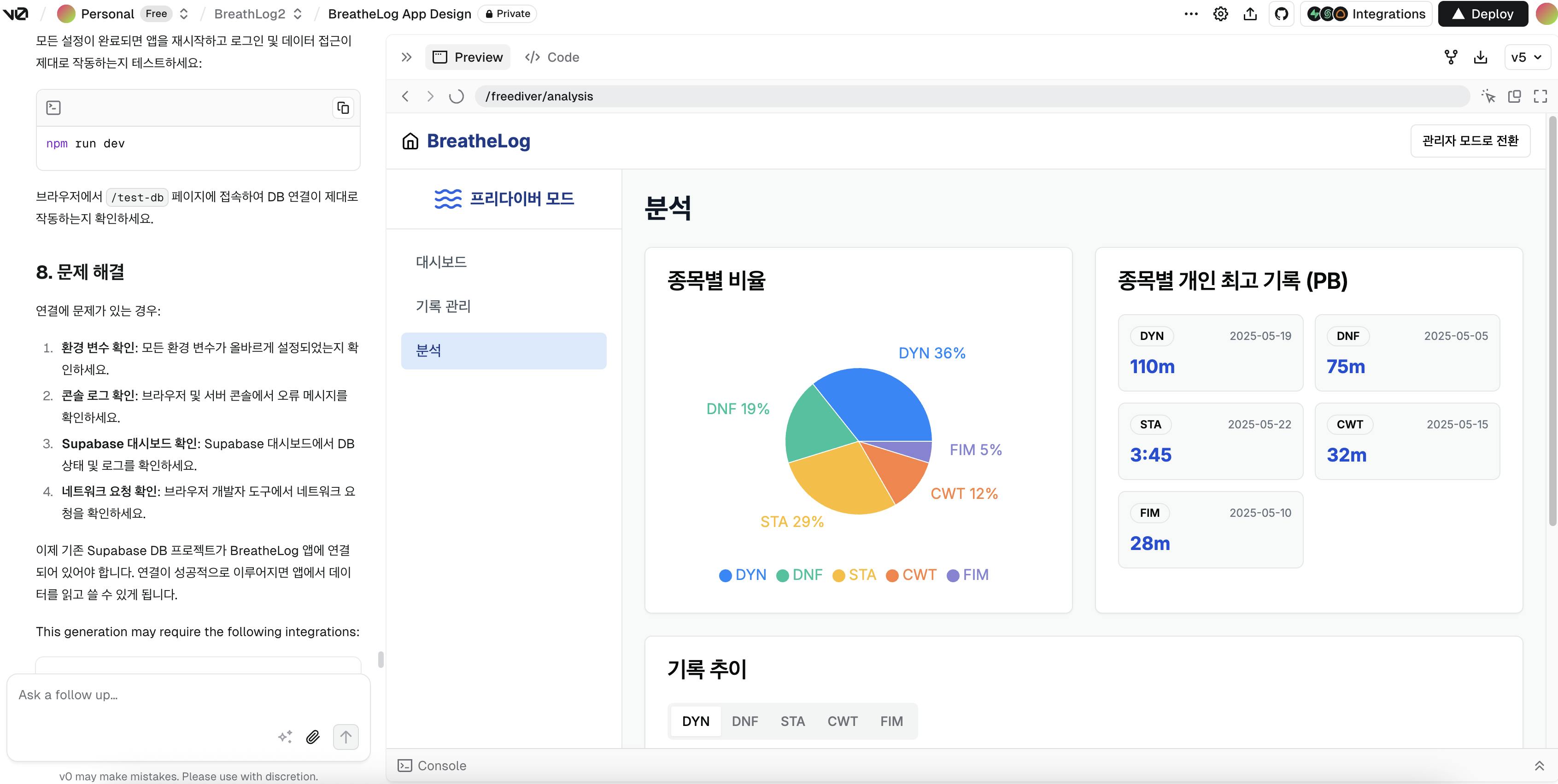The image size is (1558, 784).
Task: Open the v5 version dropdown
Action: pos(1526,57)
